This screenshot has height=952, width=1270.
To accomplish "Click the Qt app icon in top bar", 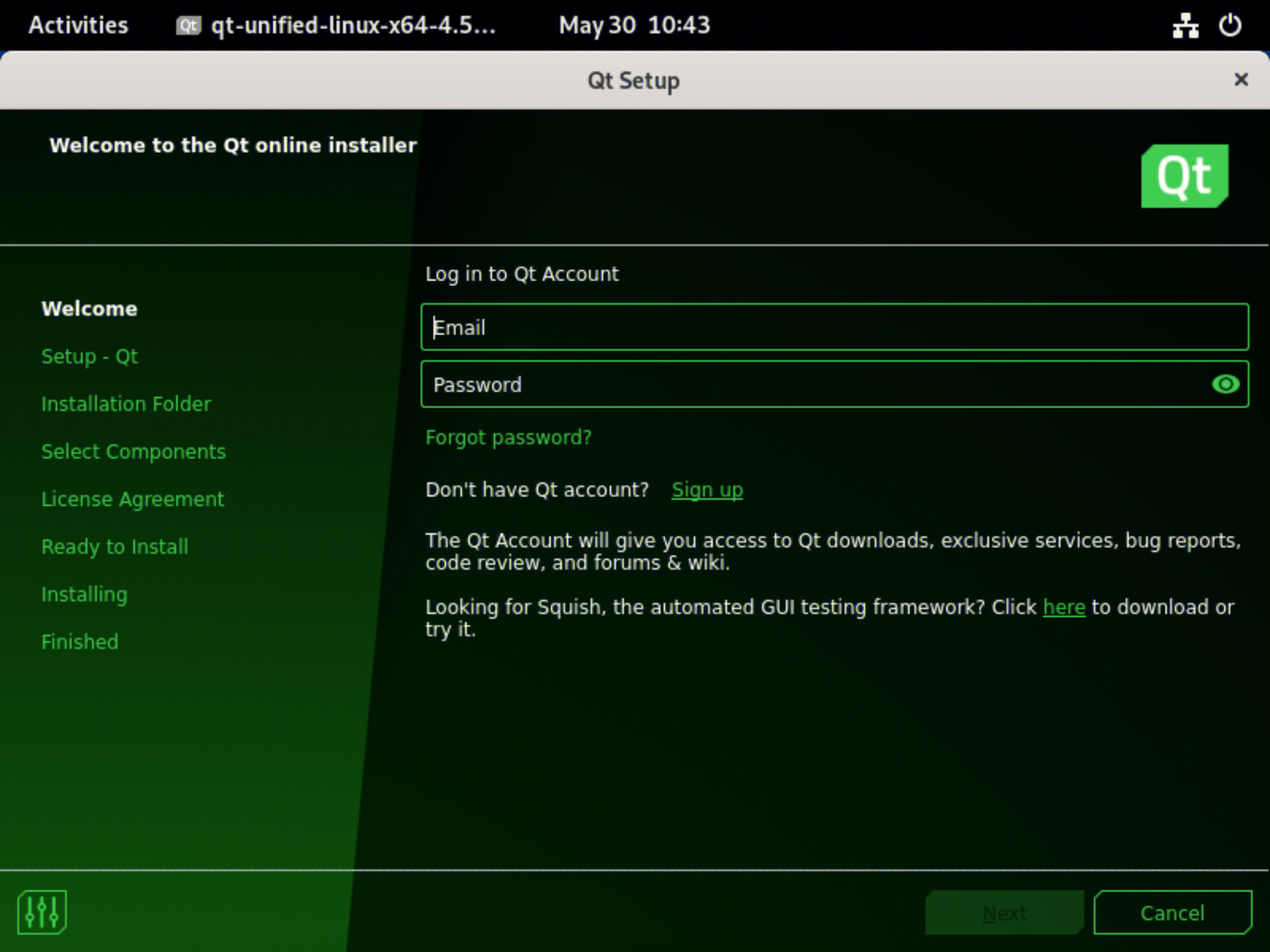I will click(x=188, y=25).
